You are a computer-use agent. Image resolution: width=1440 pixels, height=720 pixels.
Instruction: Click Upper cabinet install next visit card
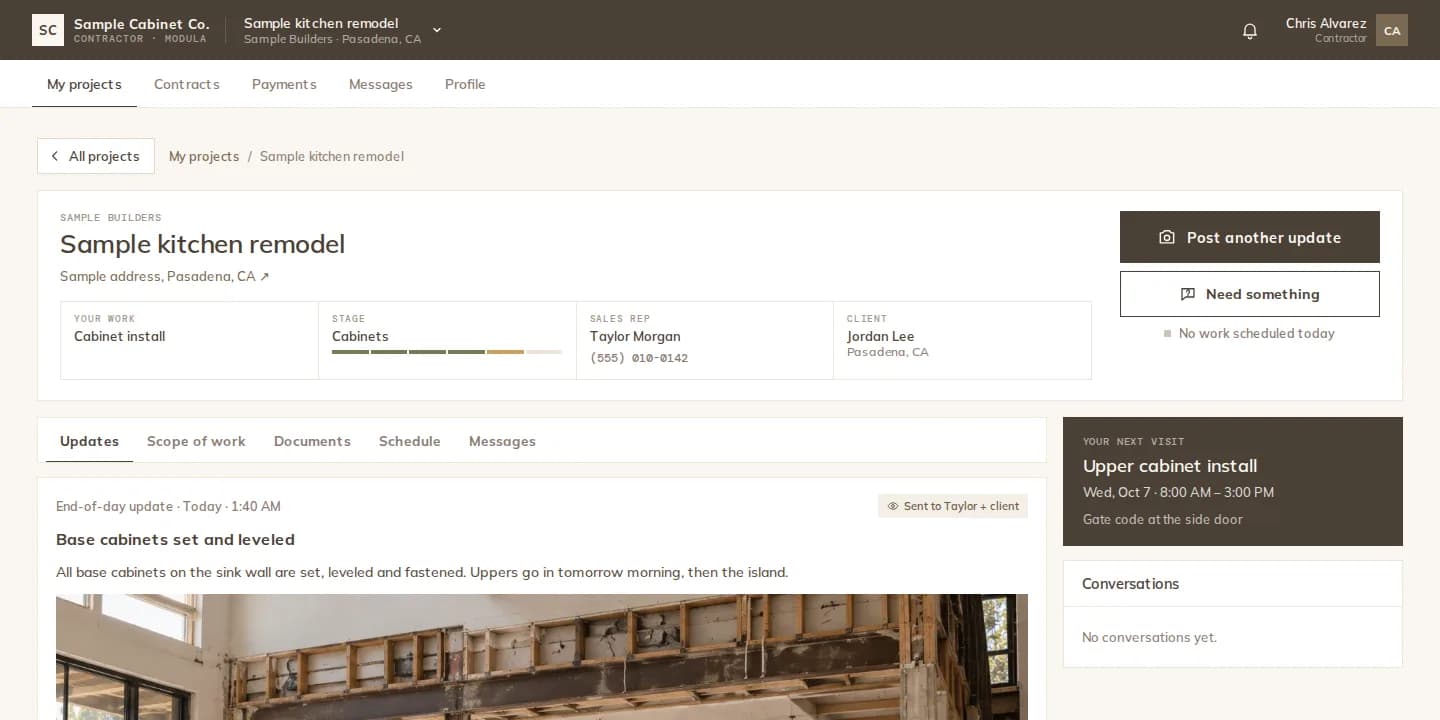[x=1233, y=481]
